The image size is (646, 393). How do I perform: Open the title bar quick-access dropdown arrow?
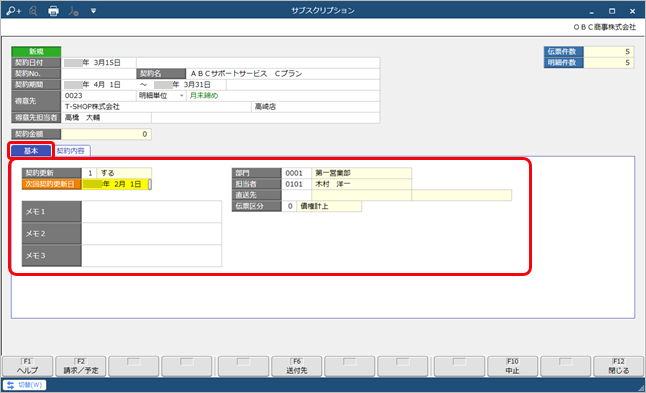pos(94,11)
